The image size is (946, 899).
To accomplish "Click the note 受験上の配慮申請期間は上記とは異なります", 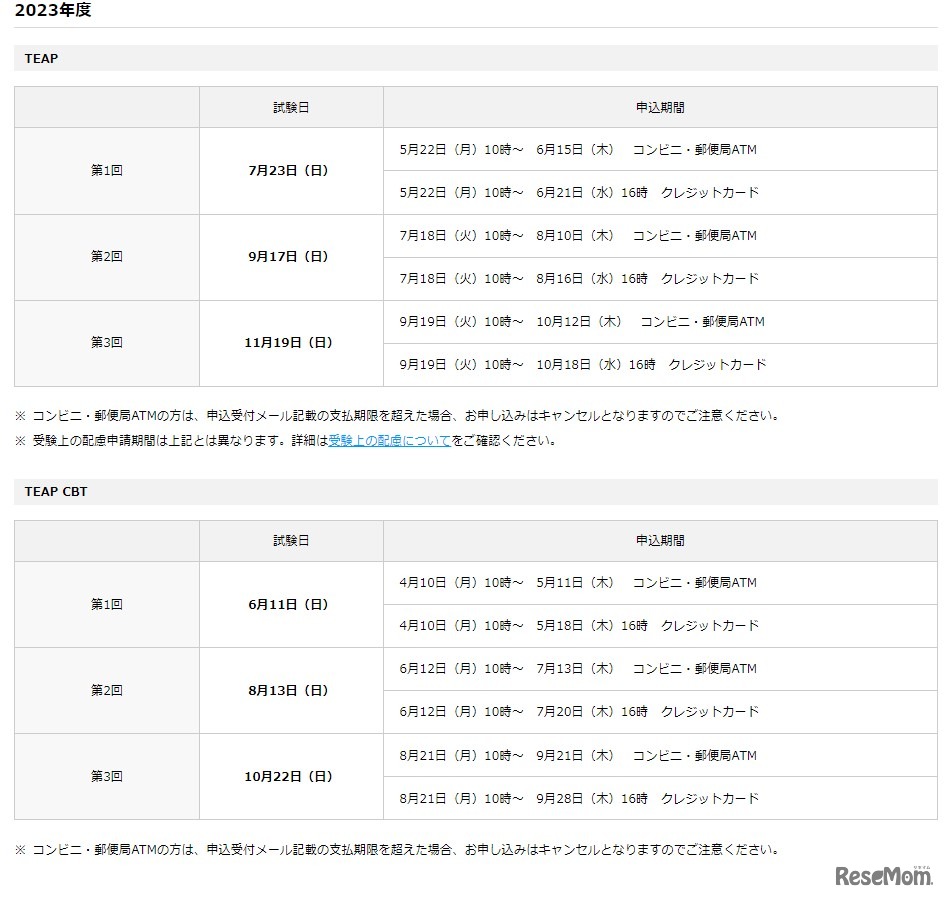I will [286, 440].
